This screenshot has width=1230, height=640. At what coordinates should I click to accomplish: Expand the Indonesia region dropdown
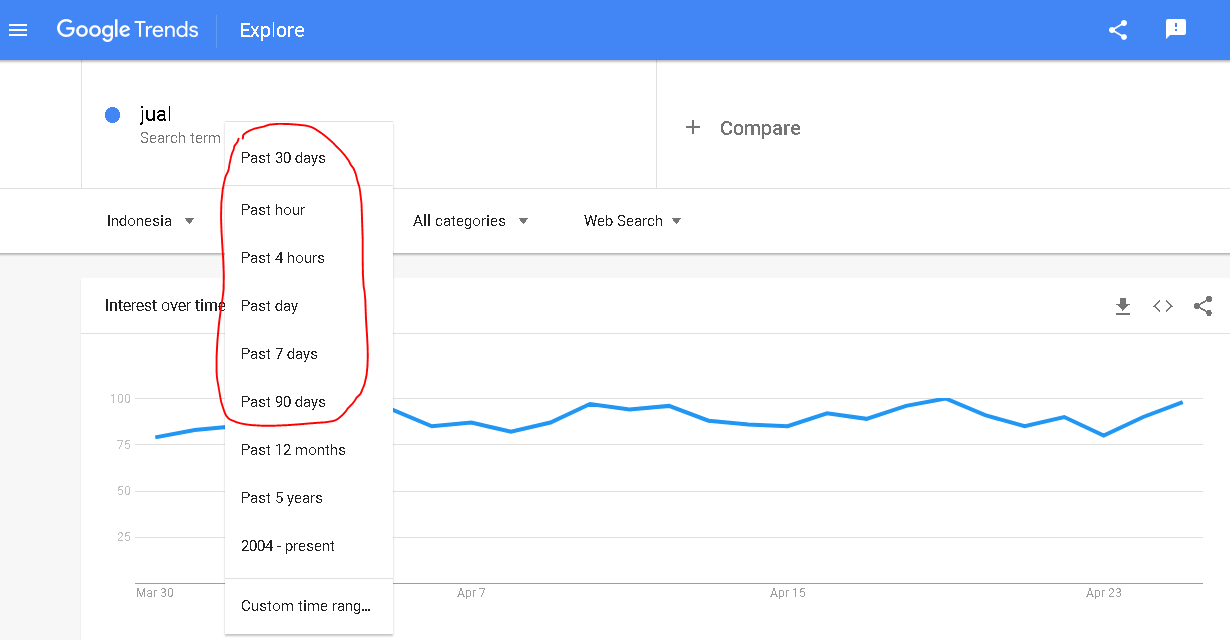(x=150, y=221)
